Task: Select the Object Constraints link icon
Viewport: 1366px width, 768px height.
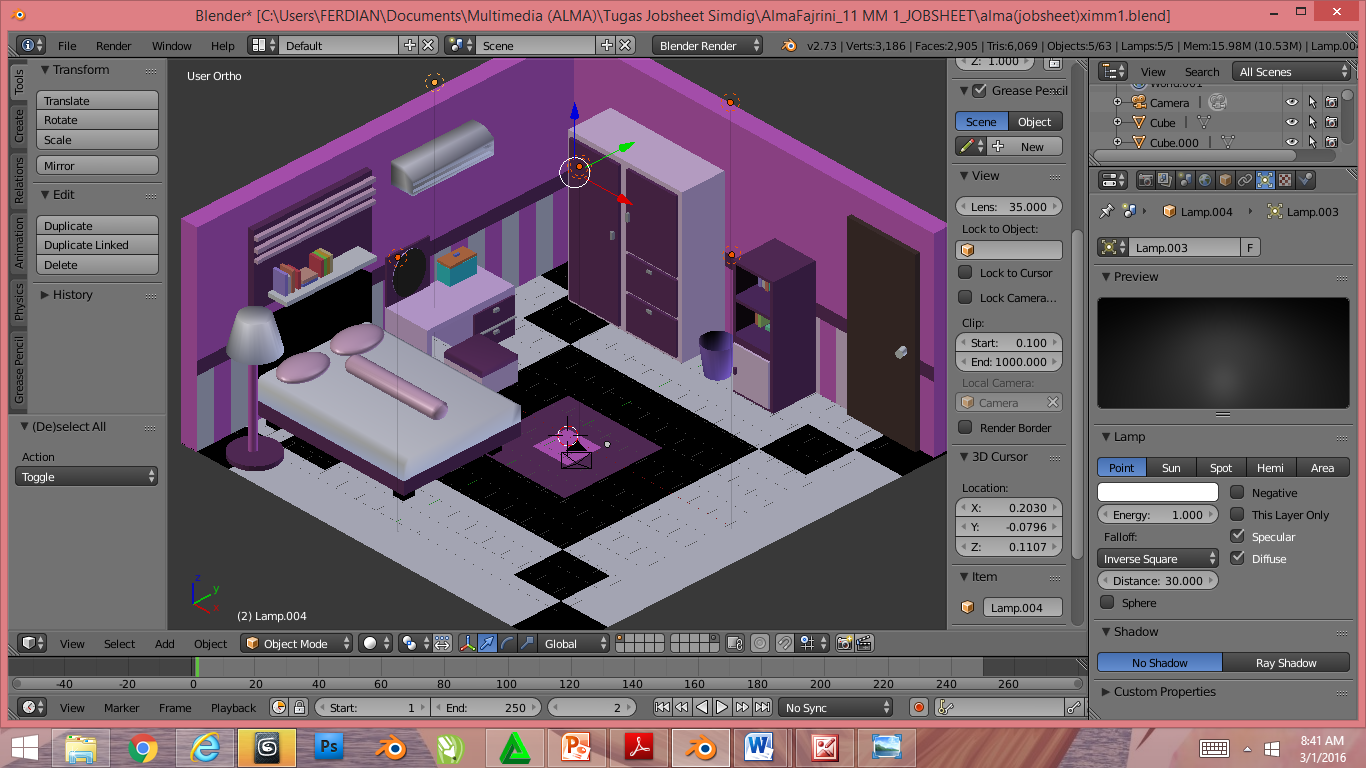Action: pos(1243,181)
